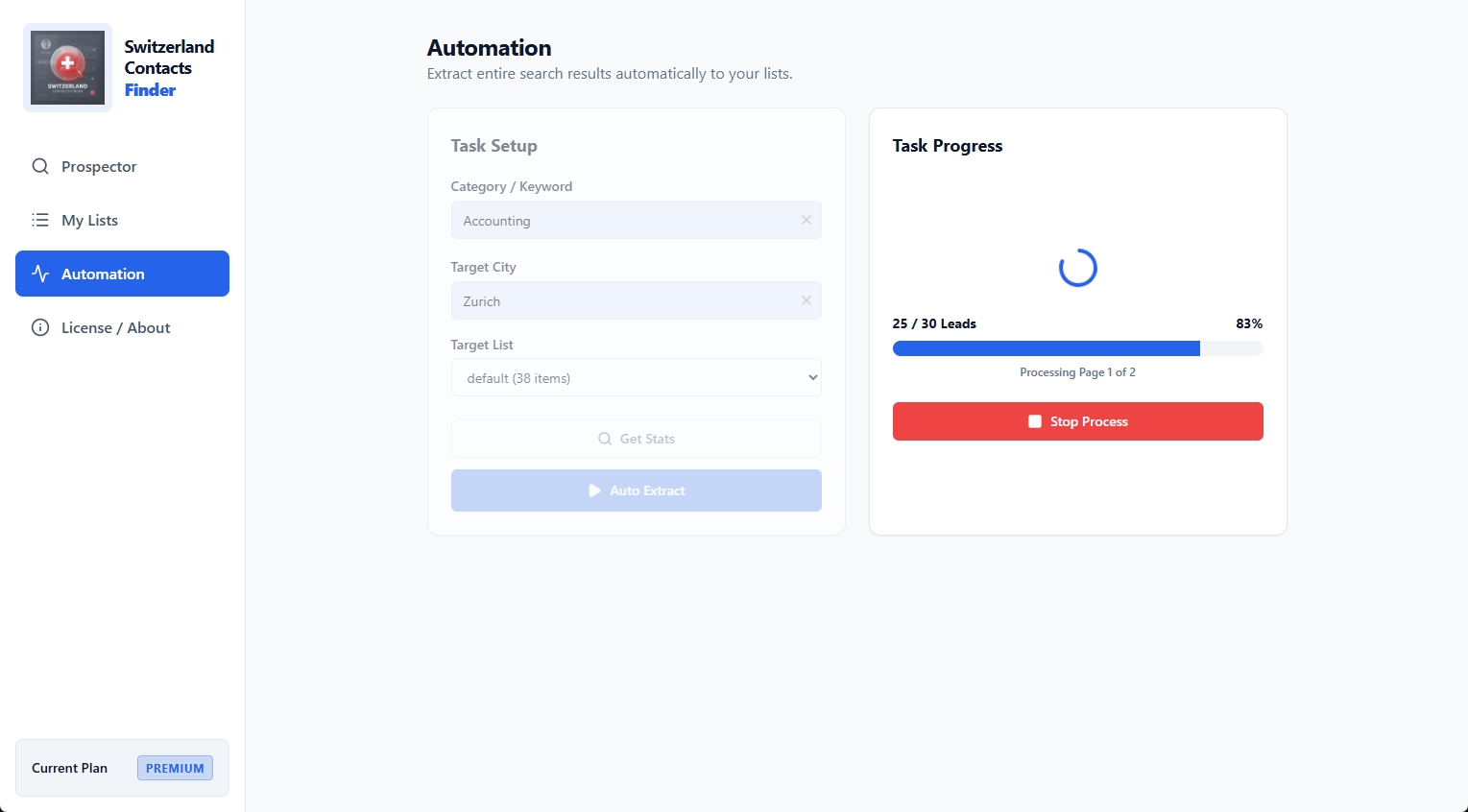The width and height of the screenshot is (1468, 812).
Task: Click the License / About info icon
Action: coord(40,327)
